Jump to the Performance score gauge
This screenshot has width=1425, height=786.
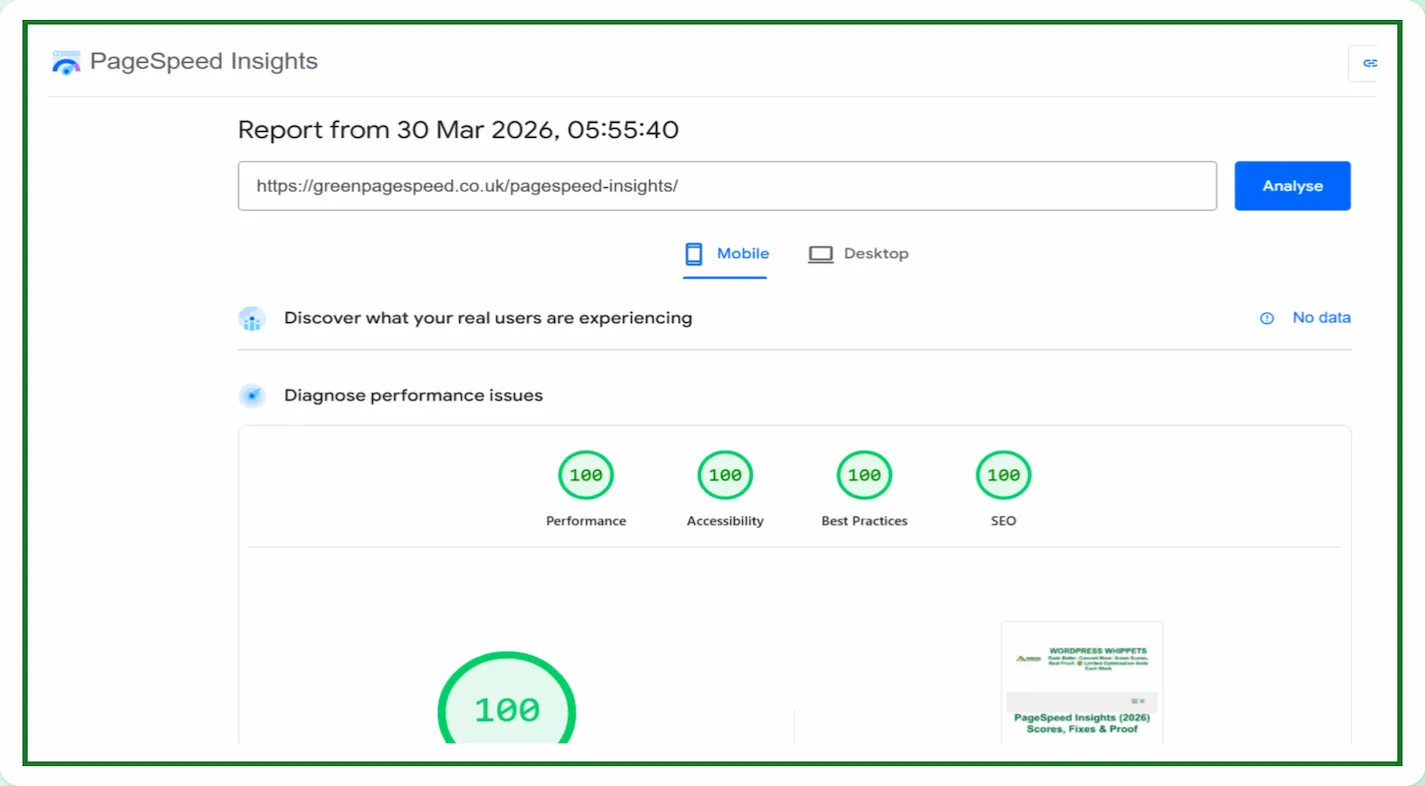586,476
